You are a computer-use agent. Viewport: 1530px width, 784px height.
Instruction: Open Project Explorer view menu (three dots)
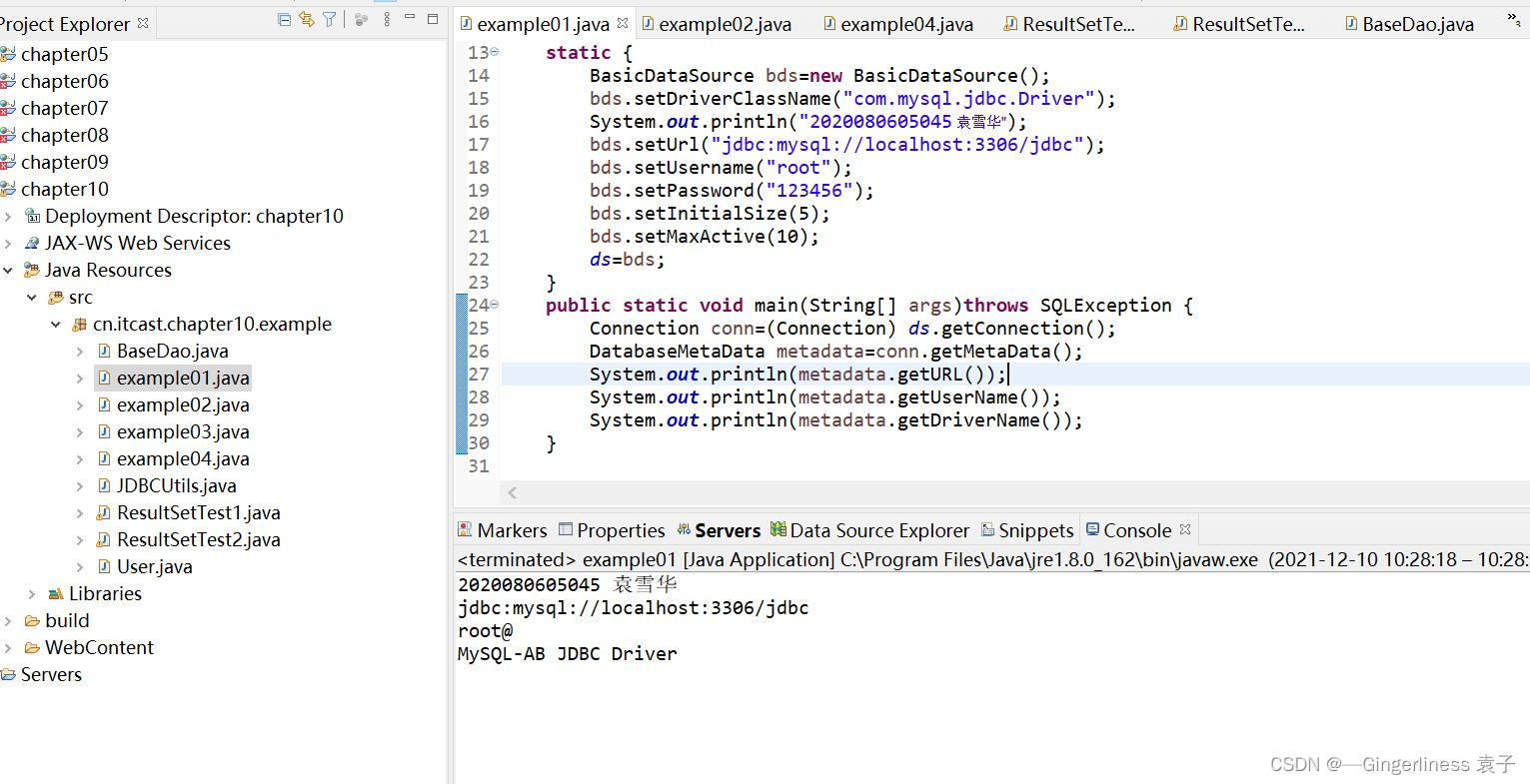(x=387, y=19)
